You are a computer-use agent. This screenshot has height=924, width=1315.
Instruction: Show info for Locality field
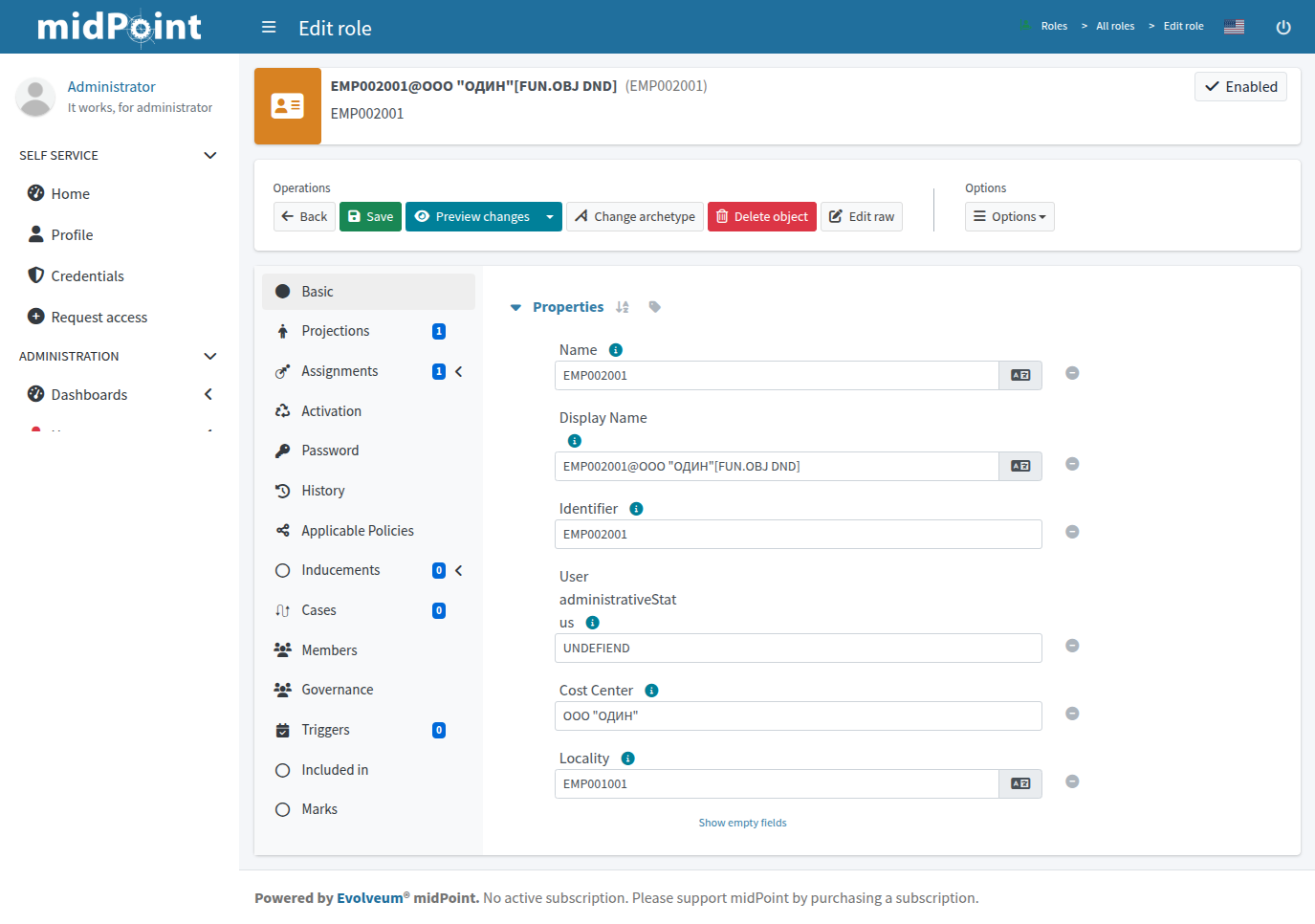click(628, 759)
